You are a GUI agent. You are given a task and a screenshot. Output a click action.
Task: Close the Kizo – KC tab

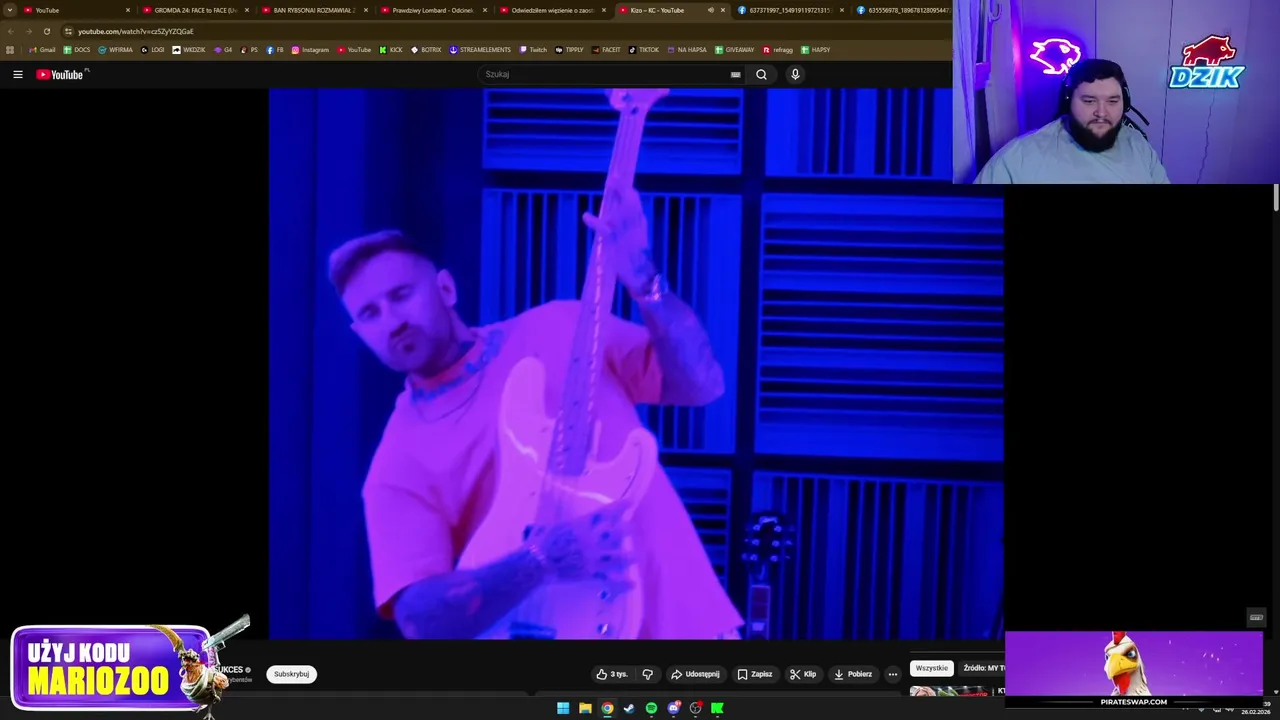pos(722,10)
